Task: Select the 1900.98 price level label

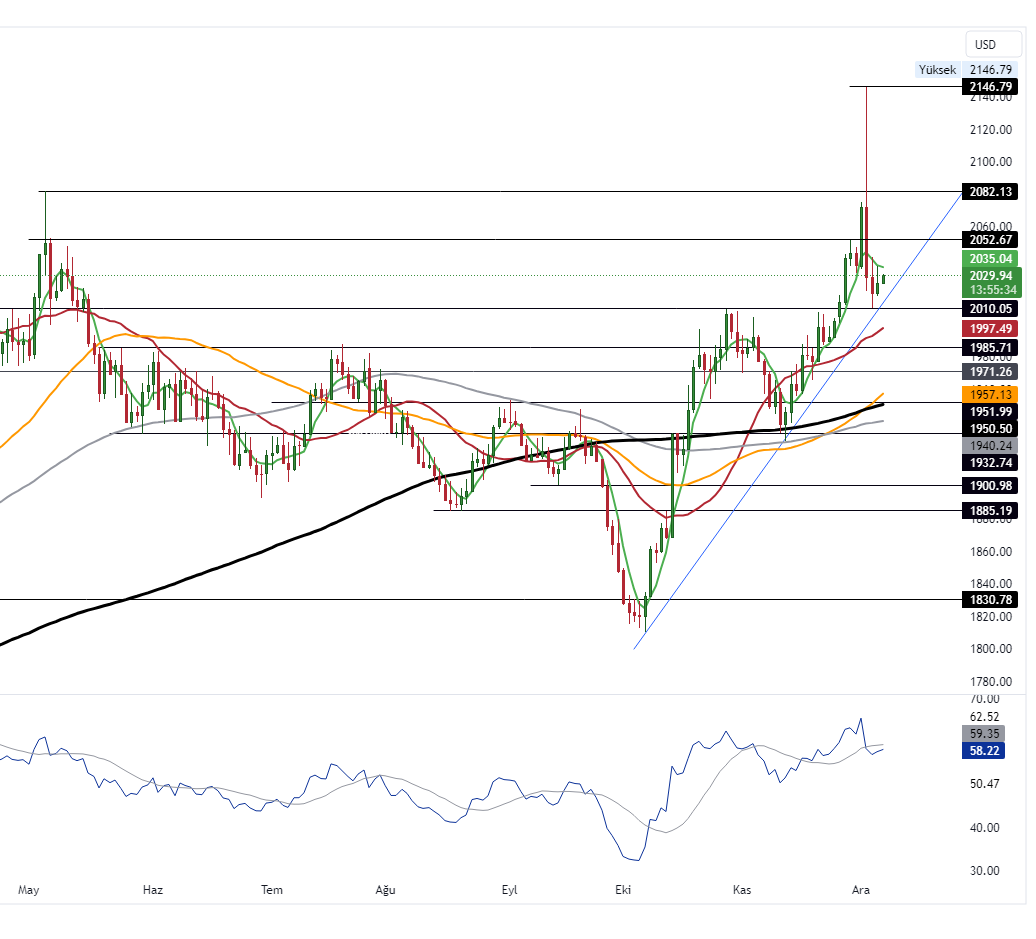Action: coord(991,486)
